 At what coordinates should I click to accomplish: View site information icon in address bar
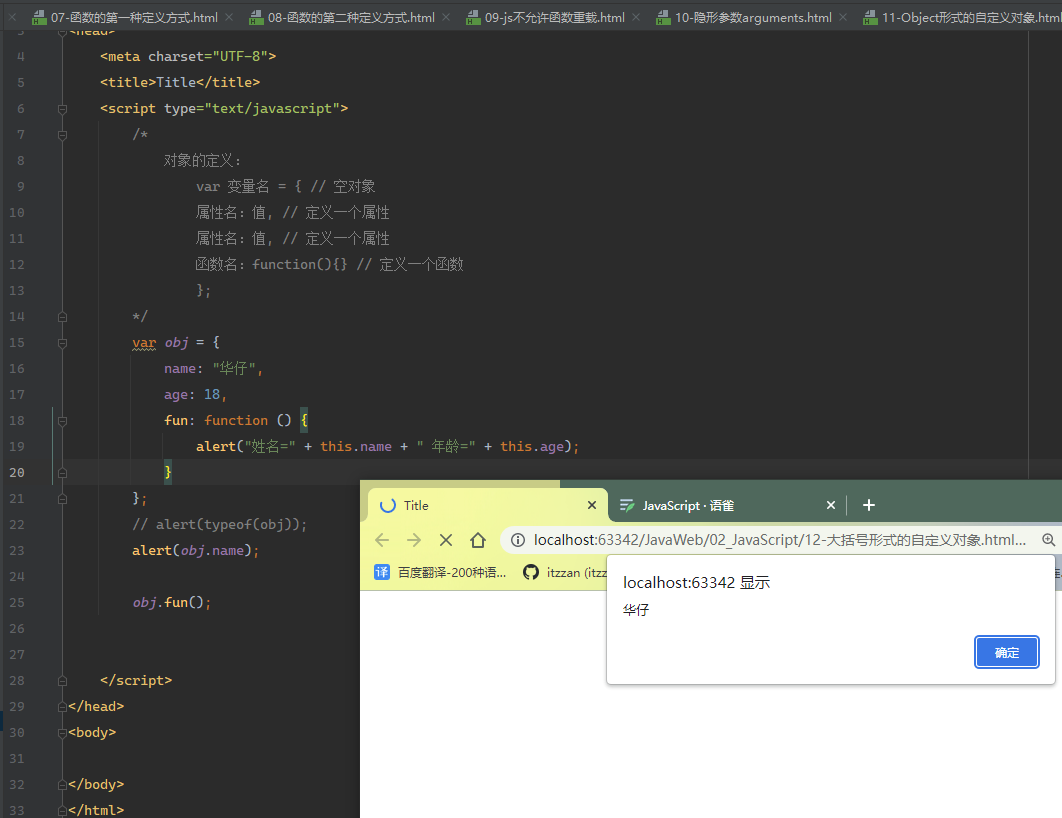point(517,540)
